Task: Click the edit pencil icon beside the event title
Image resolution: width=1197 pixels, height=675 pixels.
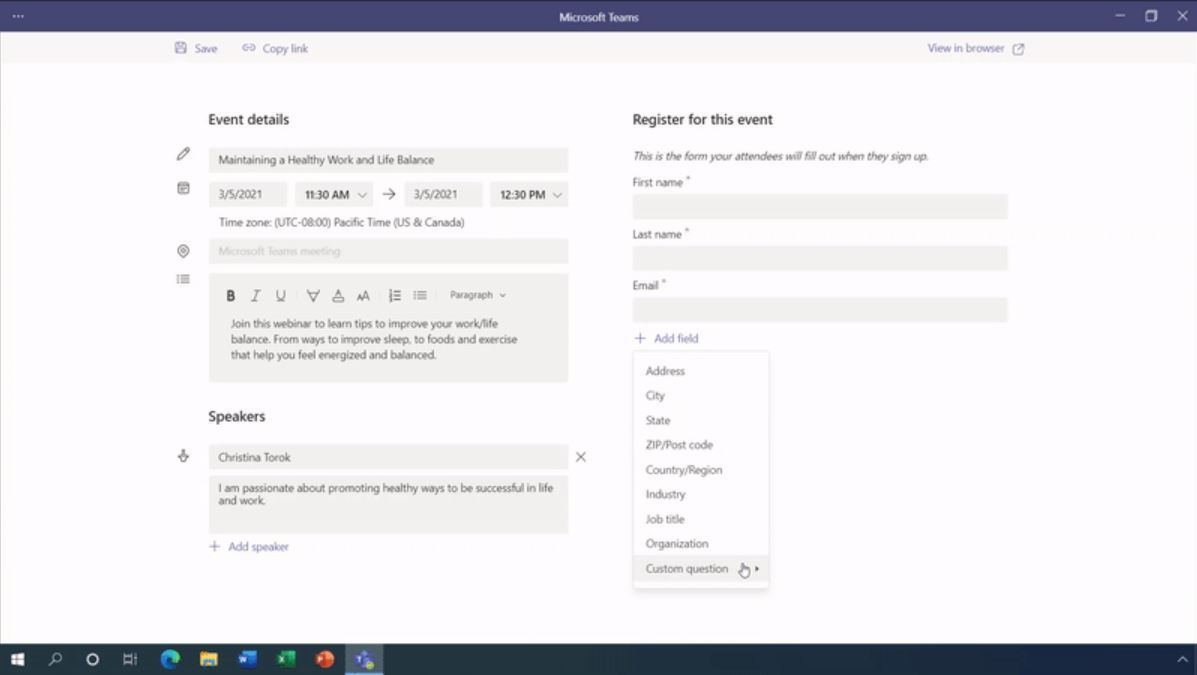Action: [x=183, y=153]
